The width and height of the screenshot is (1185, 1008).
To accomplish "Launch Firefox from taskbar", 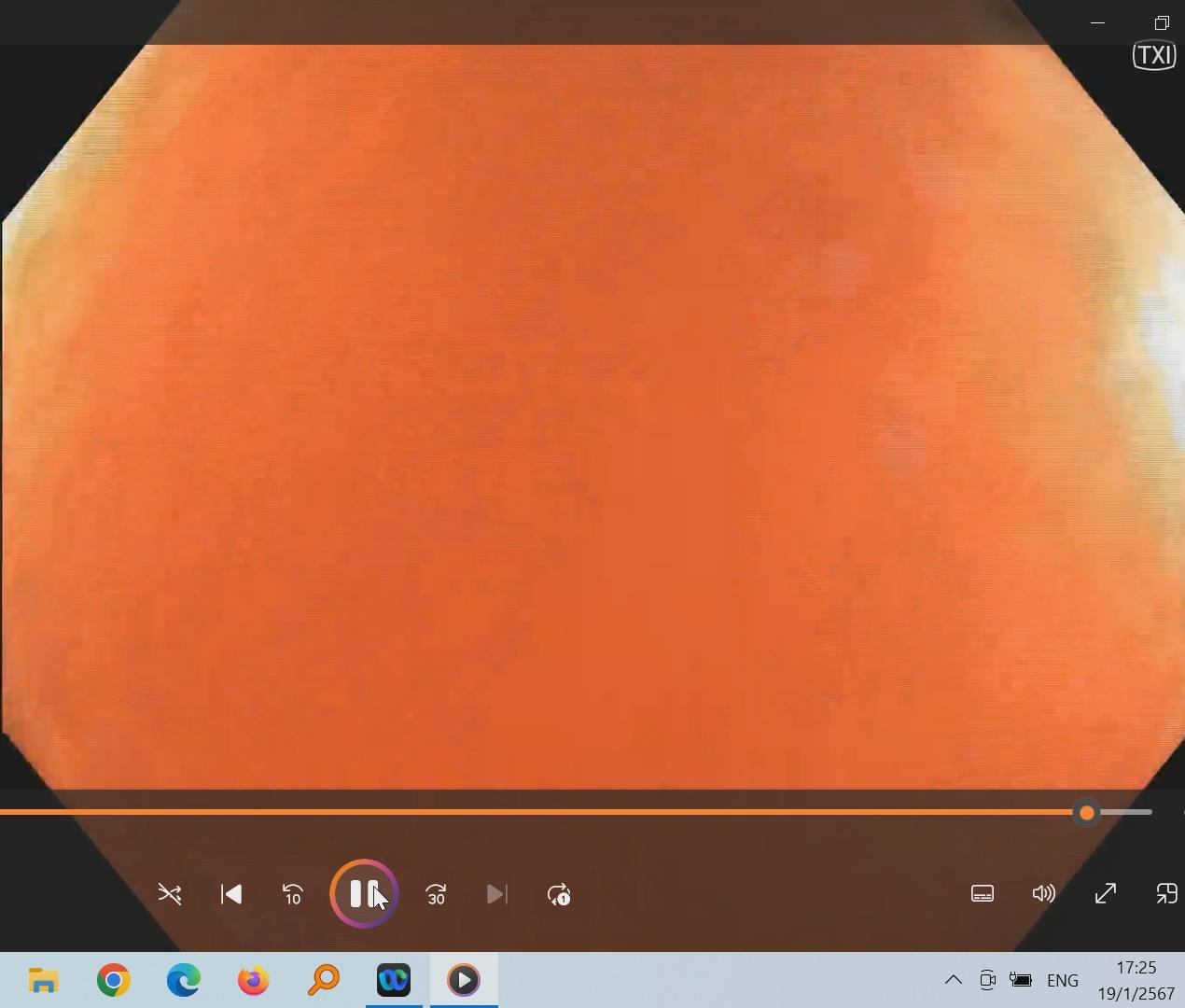I will [x=254, y=980].
